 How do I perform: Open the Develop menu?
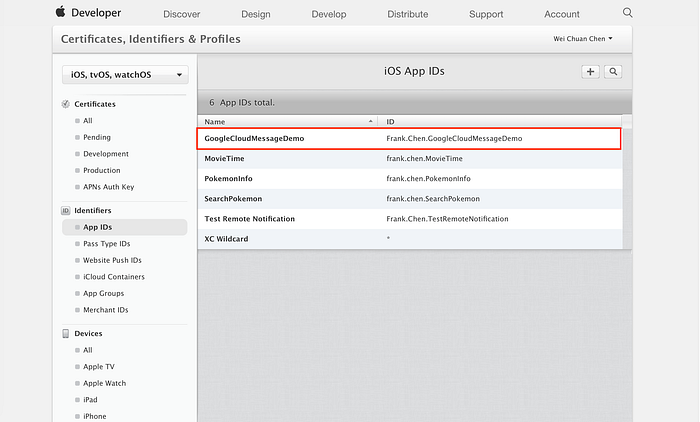(329, 14)
